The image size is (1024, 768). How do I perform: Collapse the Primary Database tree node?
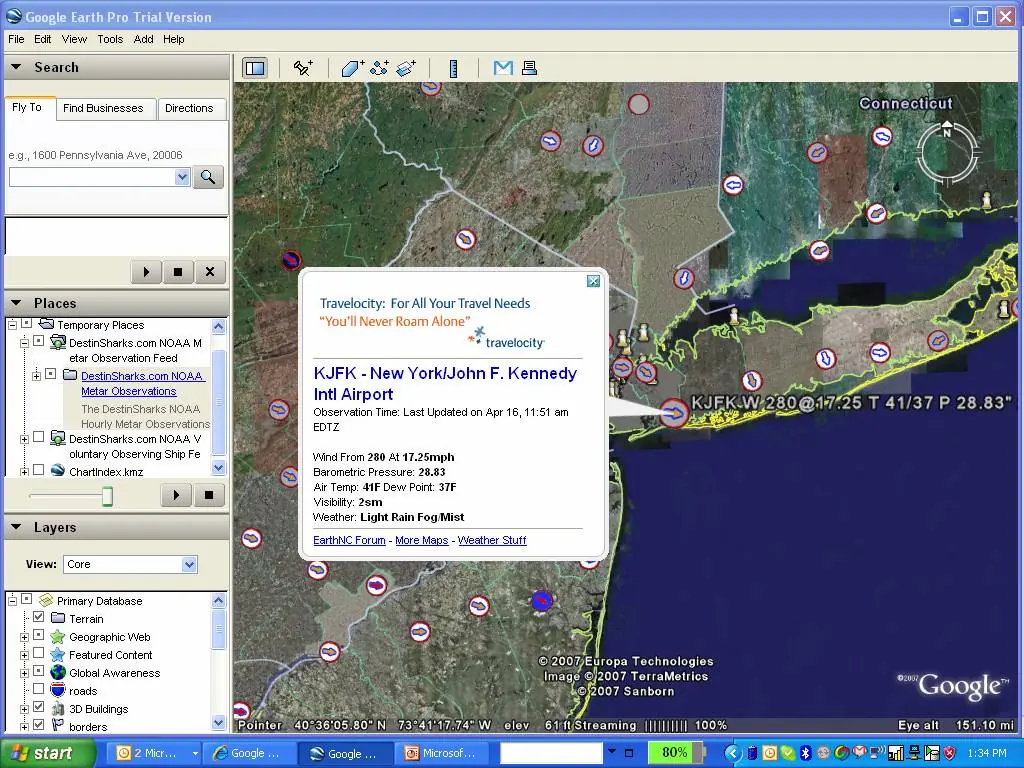(x=12, y=600)
